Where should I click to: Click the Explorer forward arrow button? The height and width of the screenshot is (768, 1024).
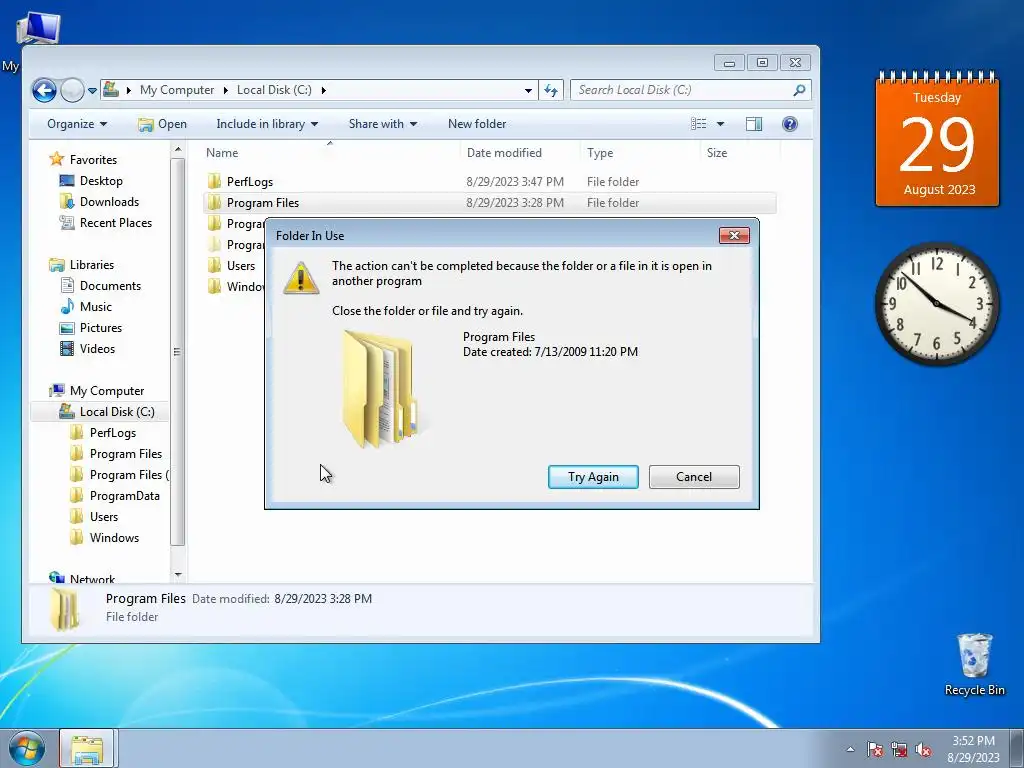point(72,90)
